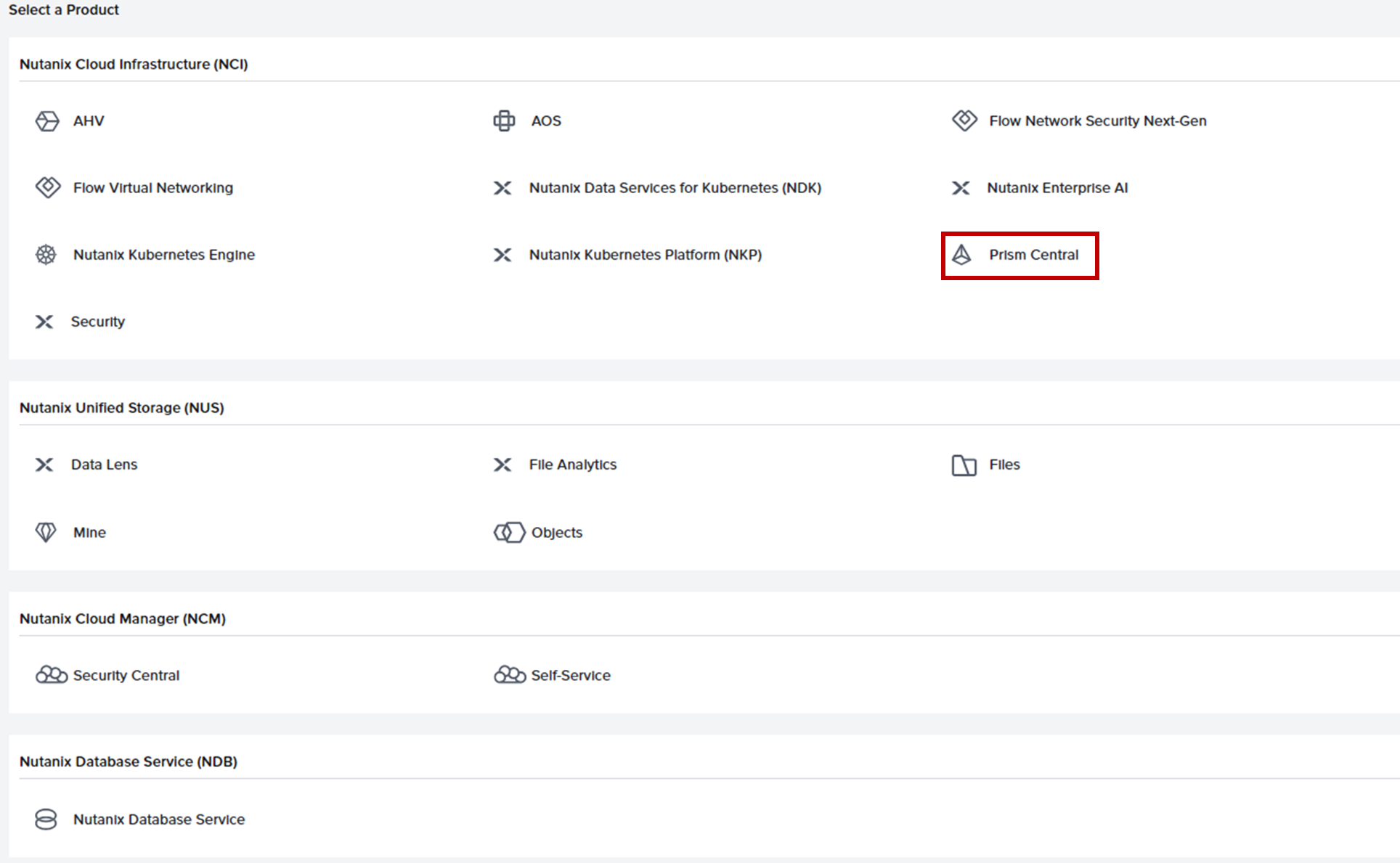The height and width of the screenshot is (863, 1400).
Task: Click the AOS product icon
Action: coord(504,120)
